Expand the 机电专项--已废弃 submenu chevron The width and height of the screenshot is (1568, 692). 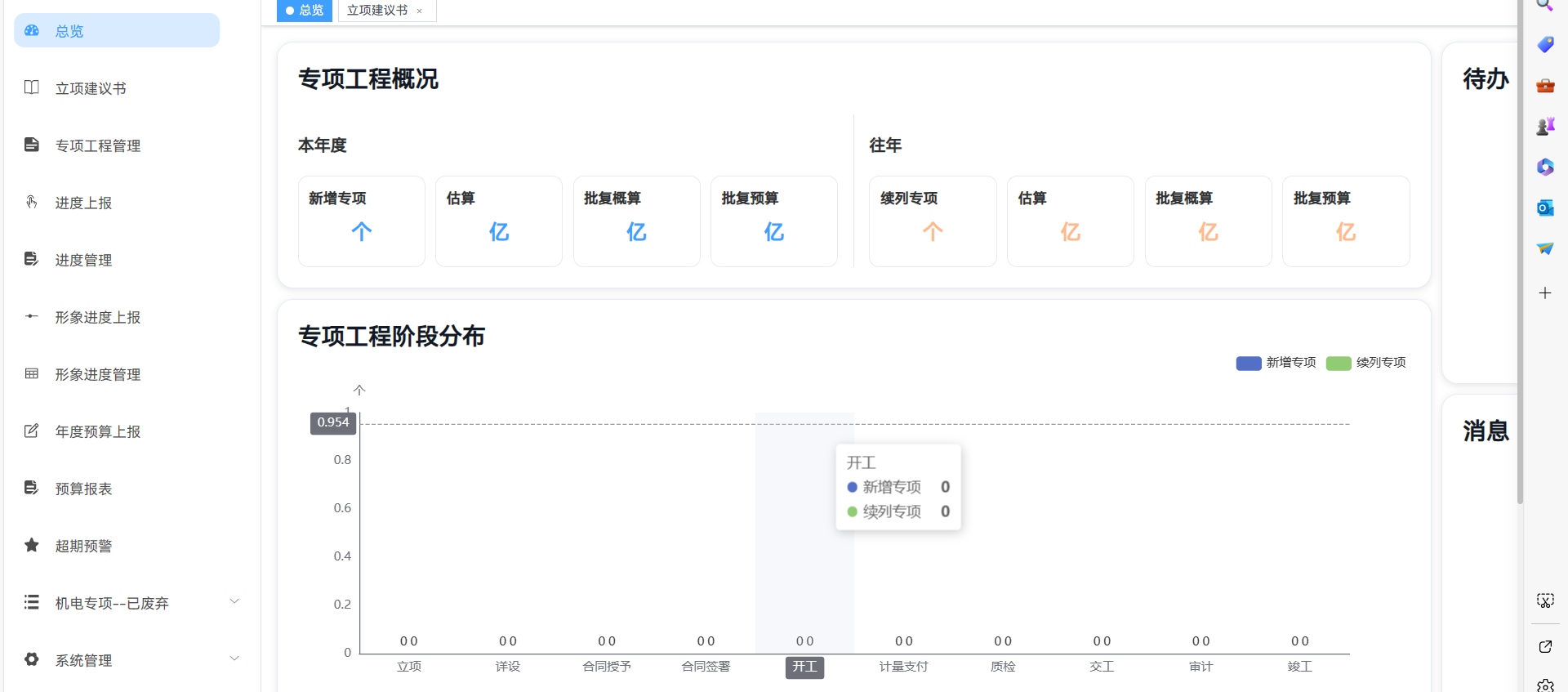point(234,601)
